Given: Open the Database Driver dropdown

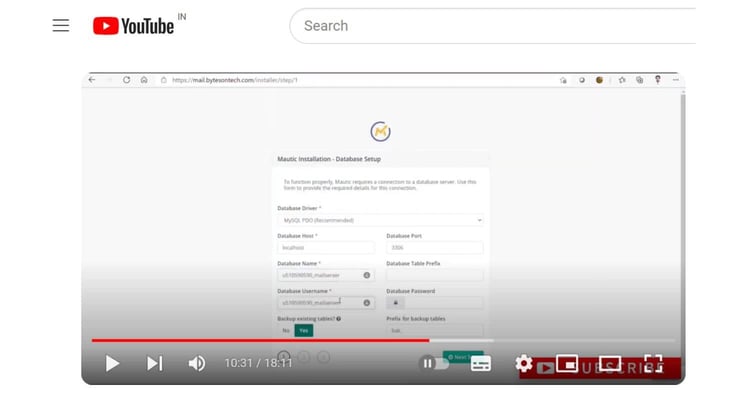Looking at the screenshot, I should pos(380,220).
